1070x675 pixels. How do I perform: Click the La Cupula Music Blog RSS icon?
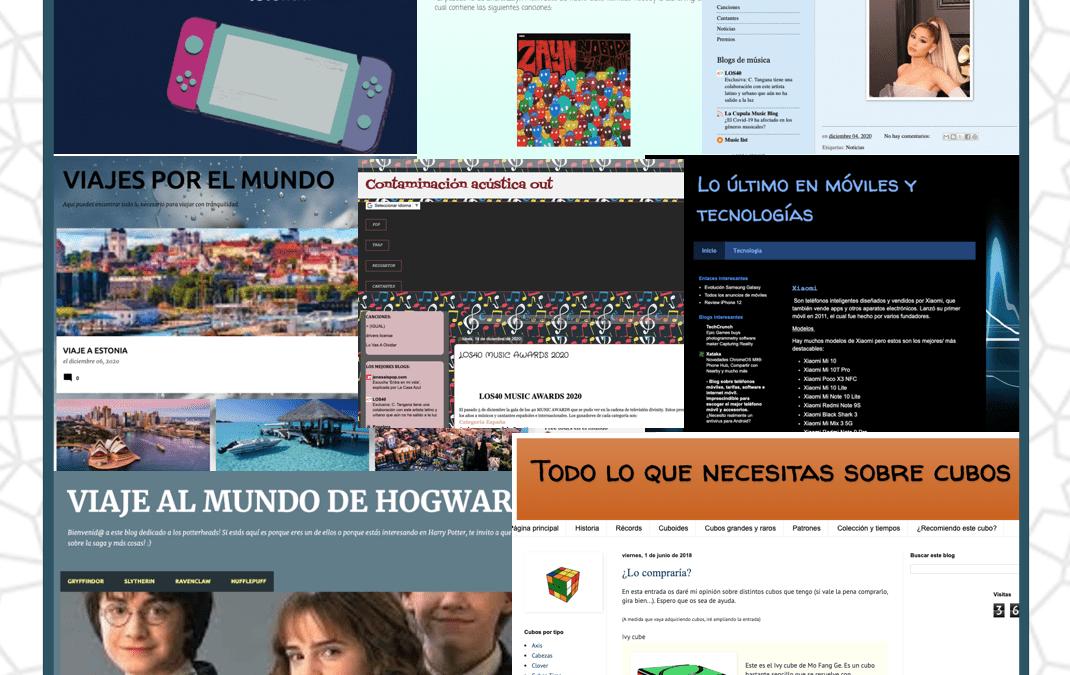click(719, 114)
